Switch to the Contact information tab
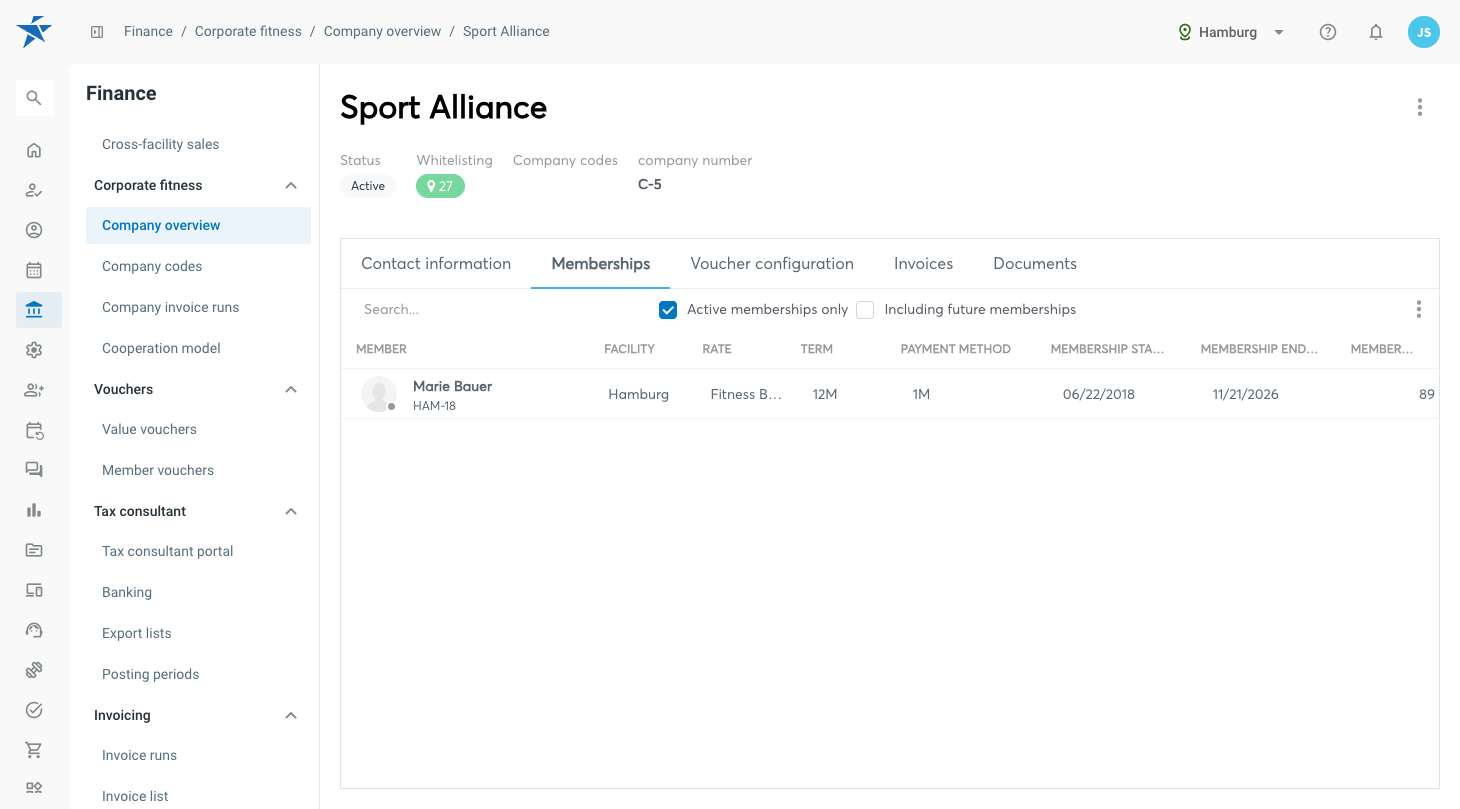1460x809 pixels. point(436,264)
